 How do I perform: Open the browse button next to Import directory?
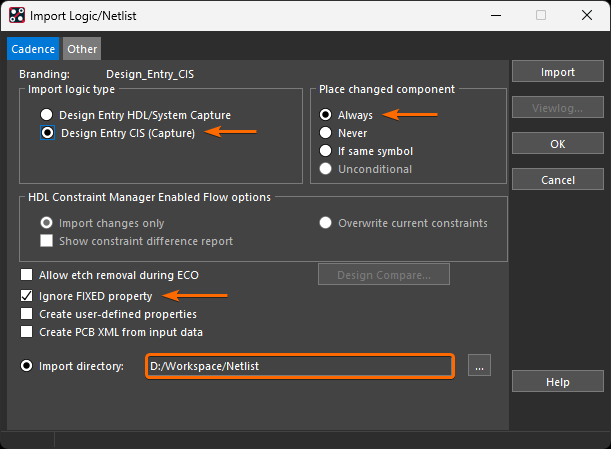click(480, 366)
